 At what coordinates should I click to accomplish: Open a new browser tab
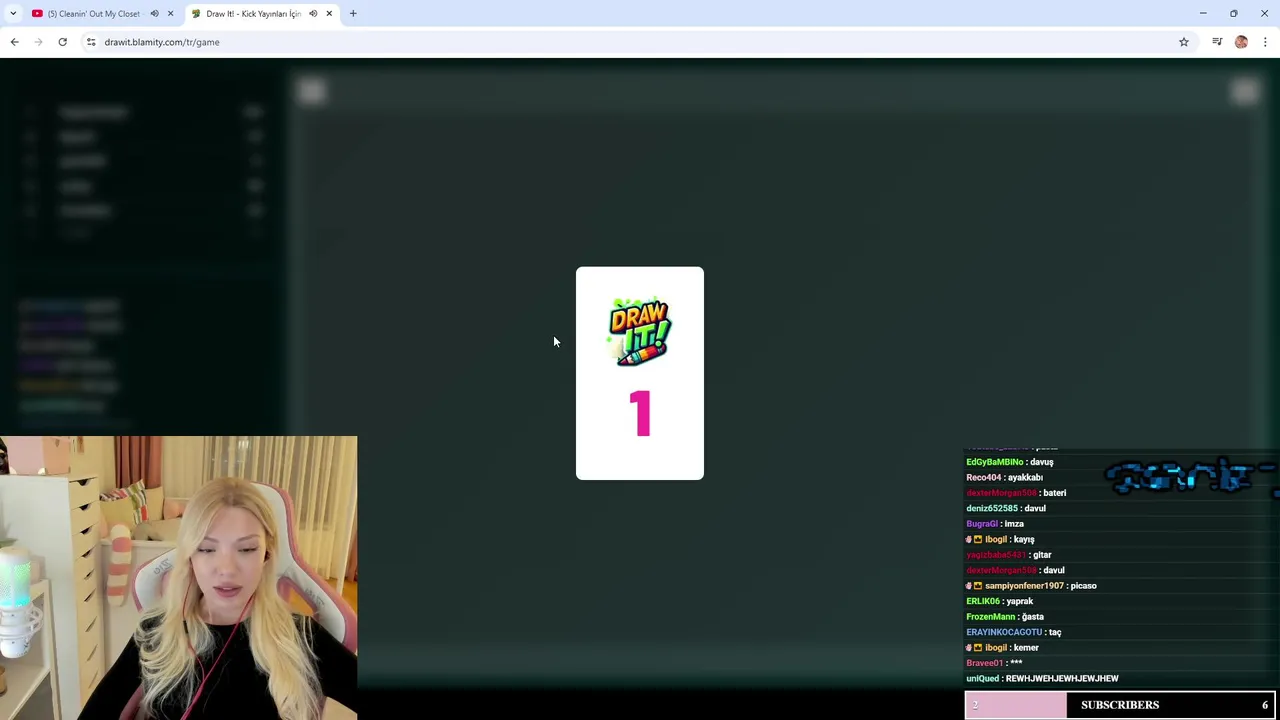pyautogui.click(x=353, y=13)
